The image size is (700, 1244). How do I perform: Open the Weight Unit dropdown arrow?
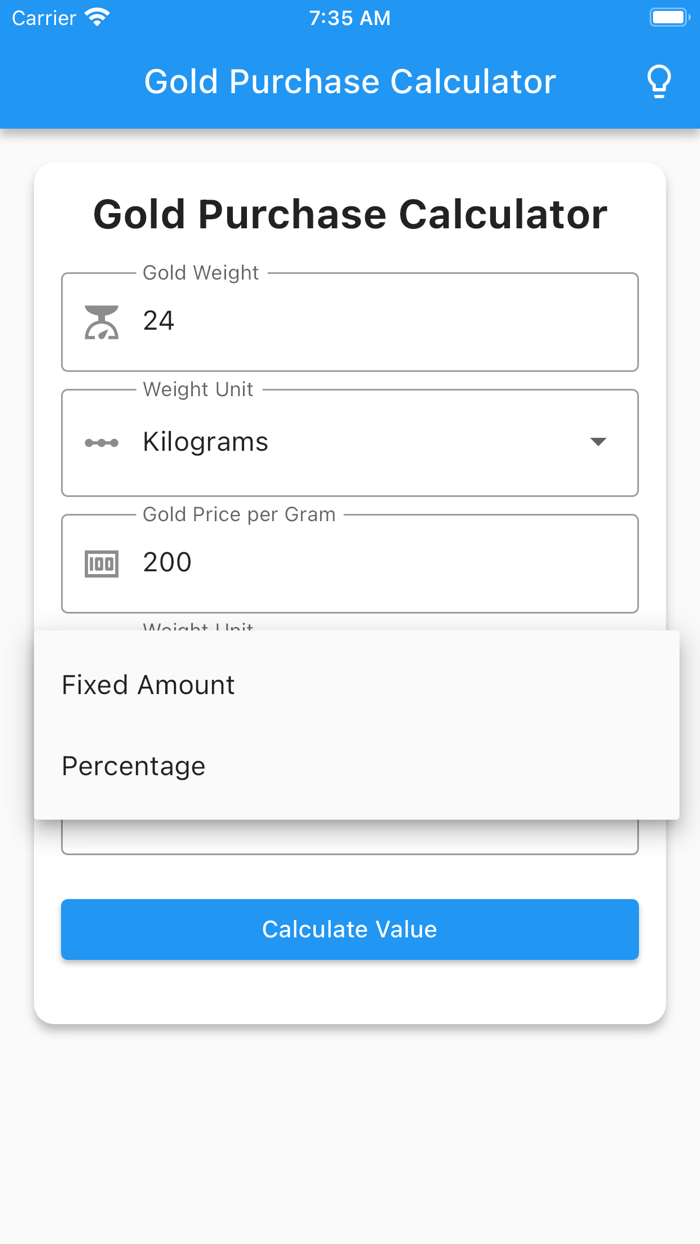(x=598, y=441)
